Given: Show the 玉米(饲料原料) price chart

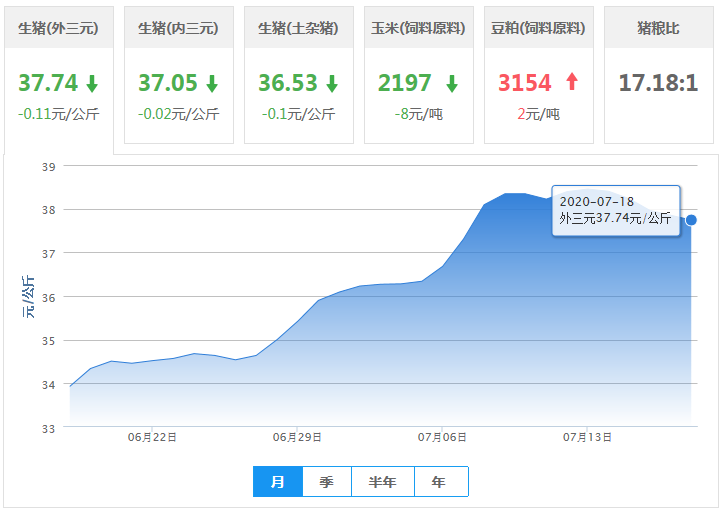Looking at the screenshot, I should pos(418,28).
